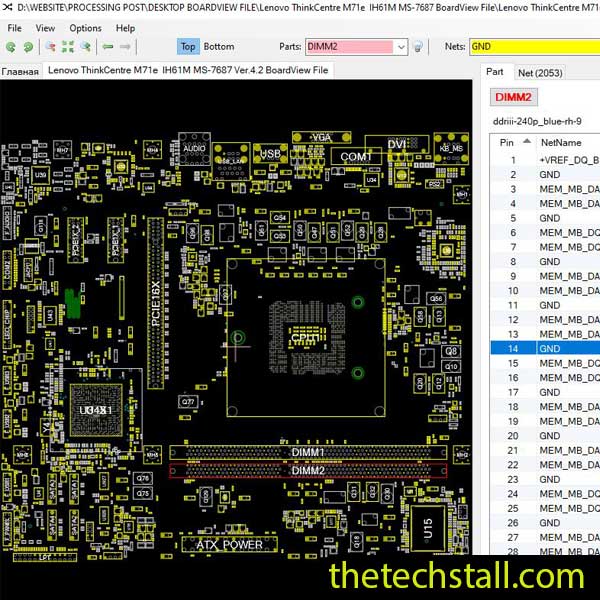
Task: Select the Главная tab
Action: [x=20, y=72]
